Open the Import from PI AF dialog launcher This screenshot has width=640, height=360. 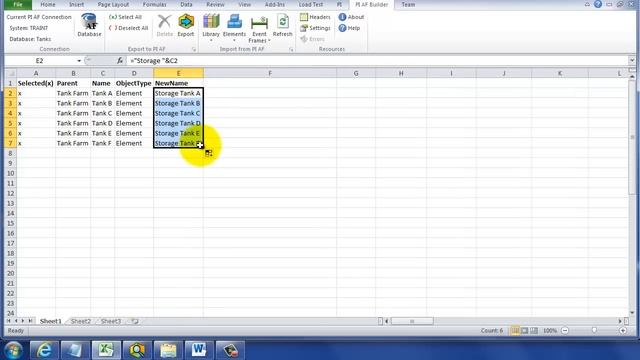(291, 49)
